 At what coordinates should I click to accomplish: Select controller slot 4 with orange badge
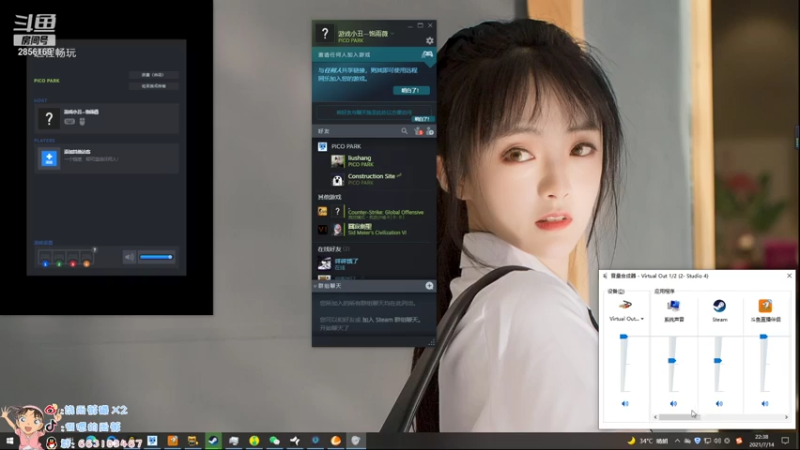click(86, 258)
